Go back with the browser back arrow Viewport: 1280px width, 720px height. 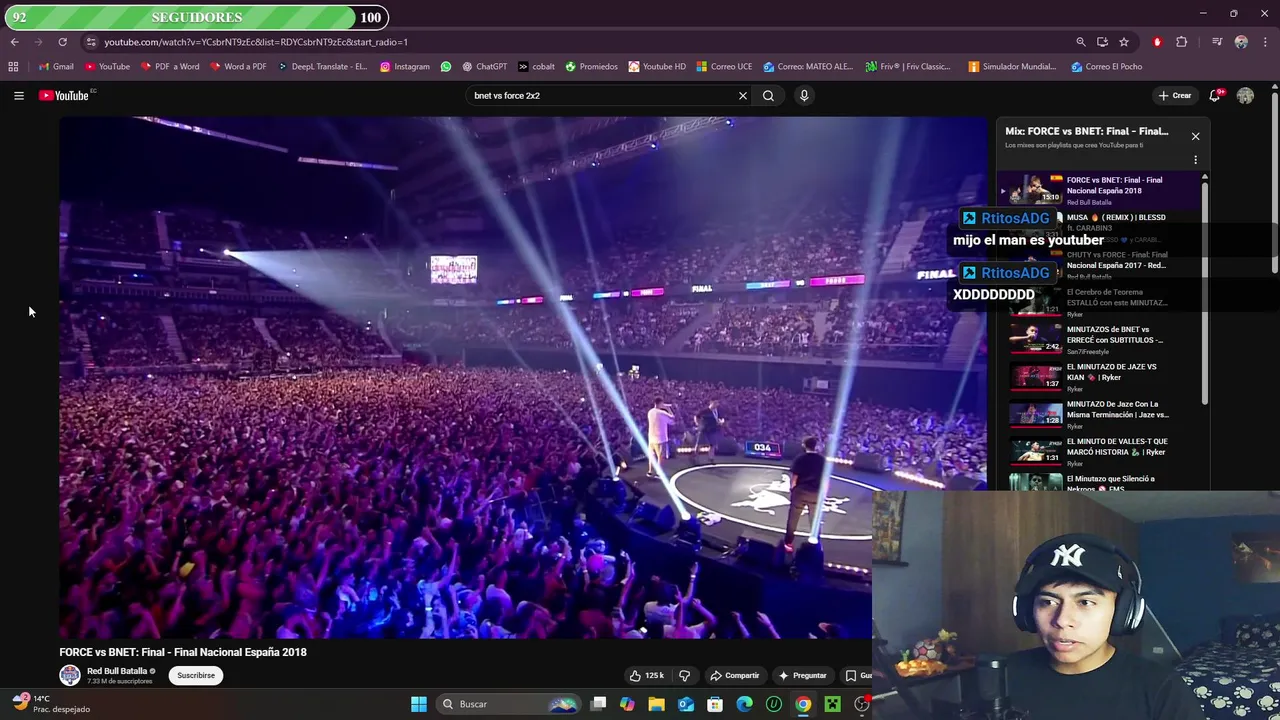pyautogui.click(x=14, y=42)
